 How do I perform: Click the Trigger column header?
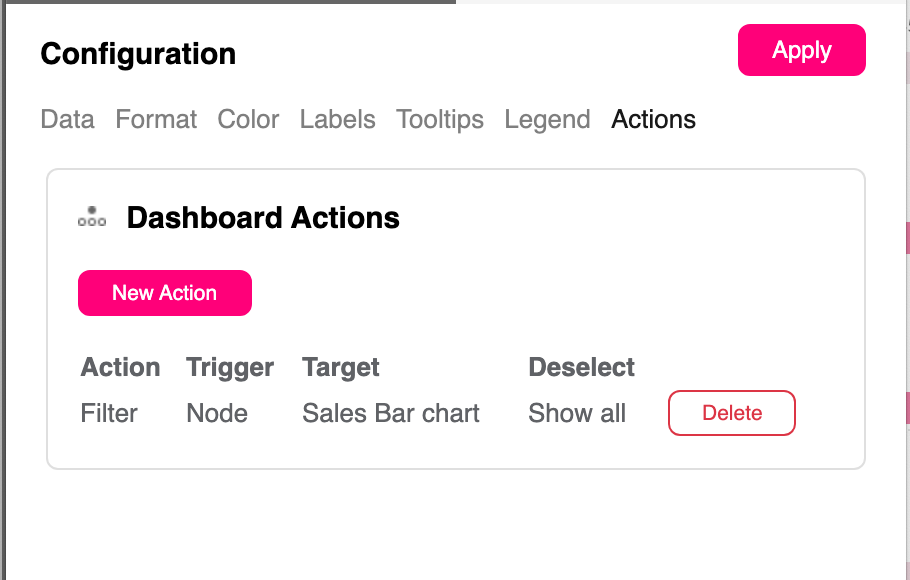click(230, 367)
